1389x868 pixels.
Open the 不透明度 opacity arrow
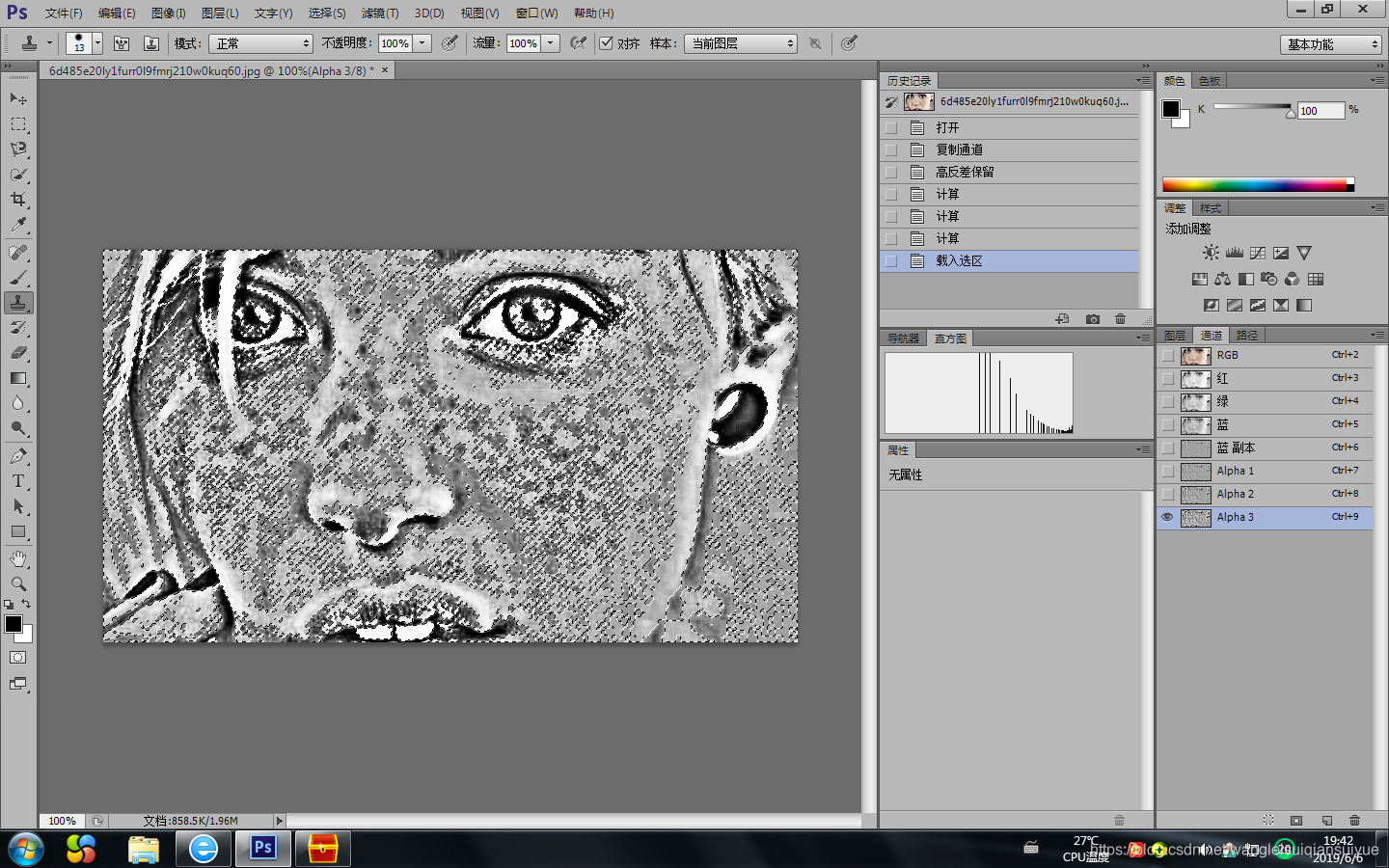[x=422, y=43]
